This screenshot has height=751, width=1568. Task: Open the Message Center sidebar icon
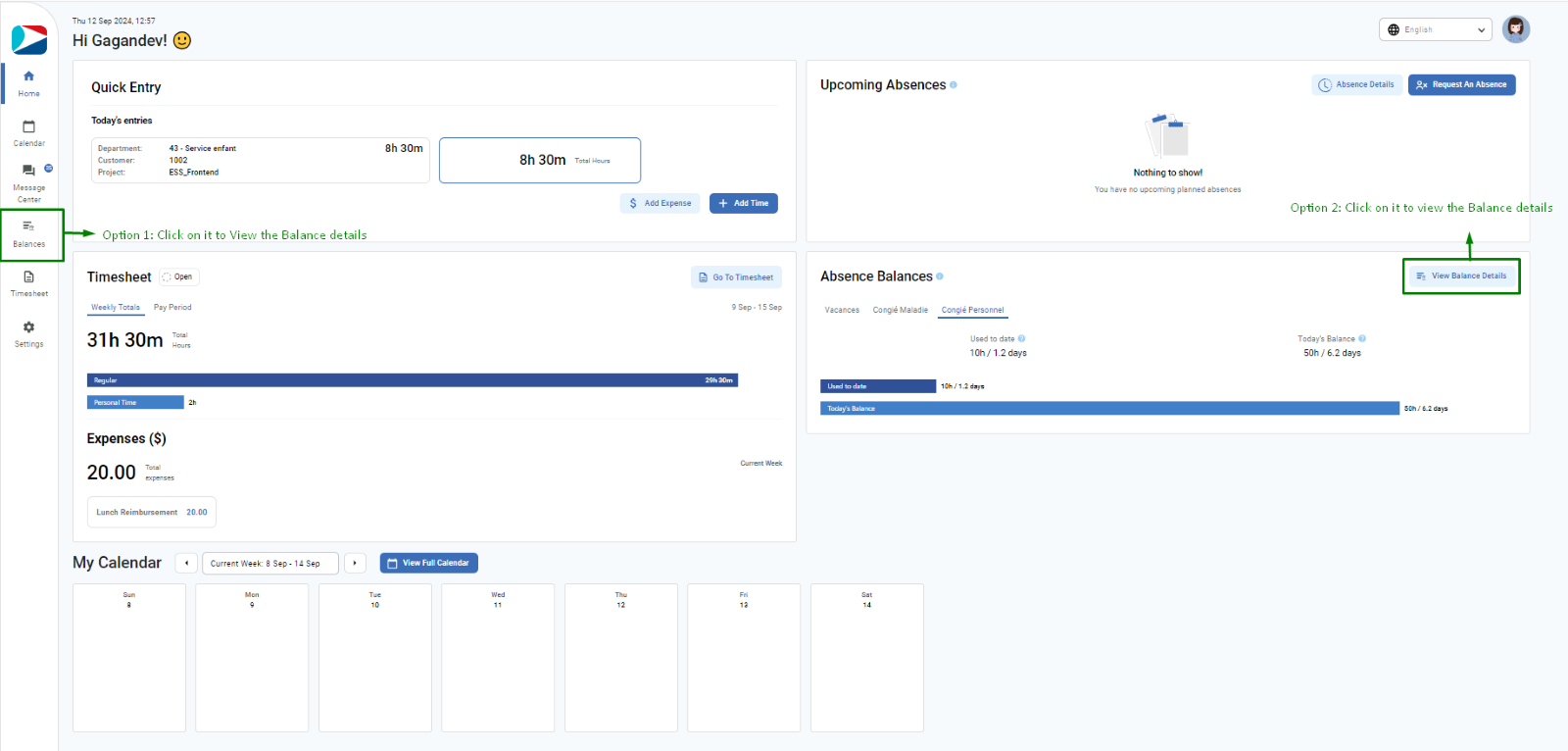click(28, 182)
